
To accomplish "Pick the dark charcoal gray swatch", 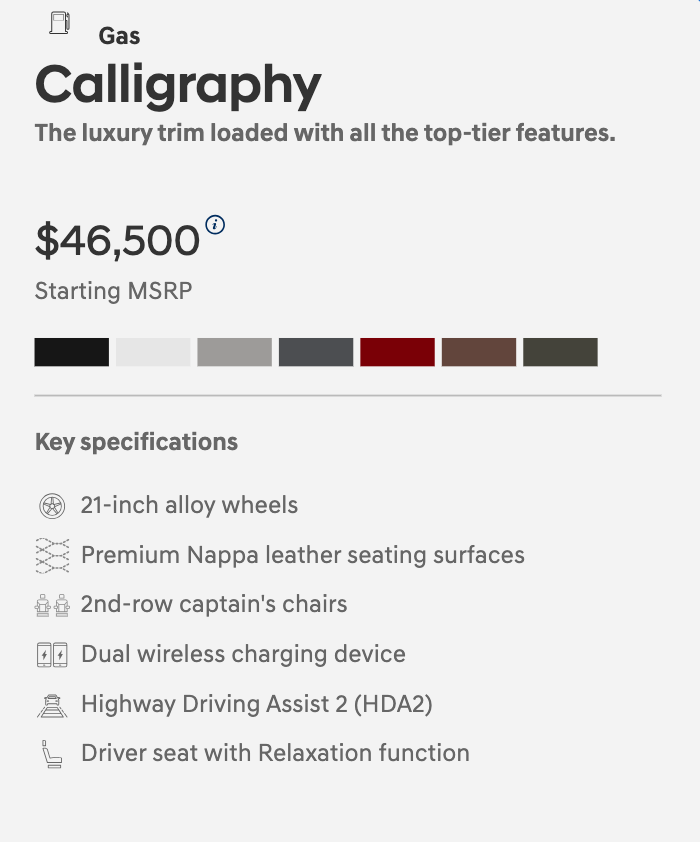I will coord(316,352).
